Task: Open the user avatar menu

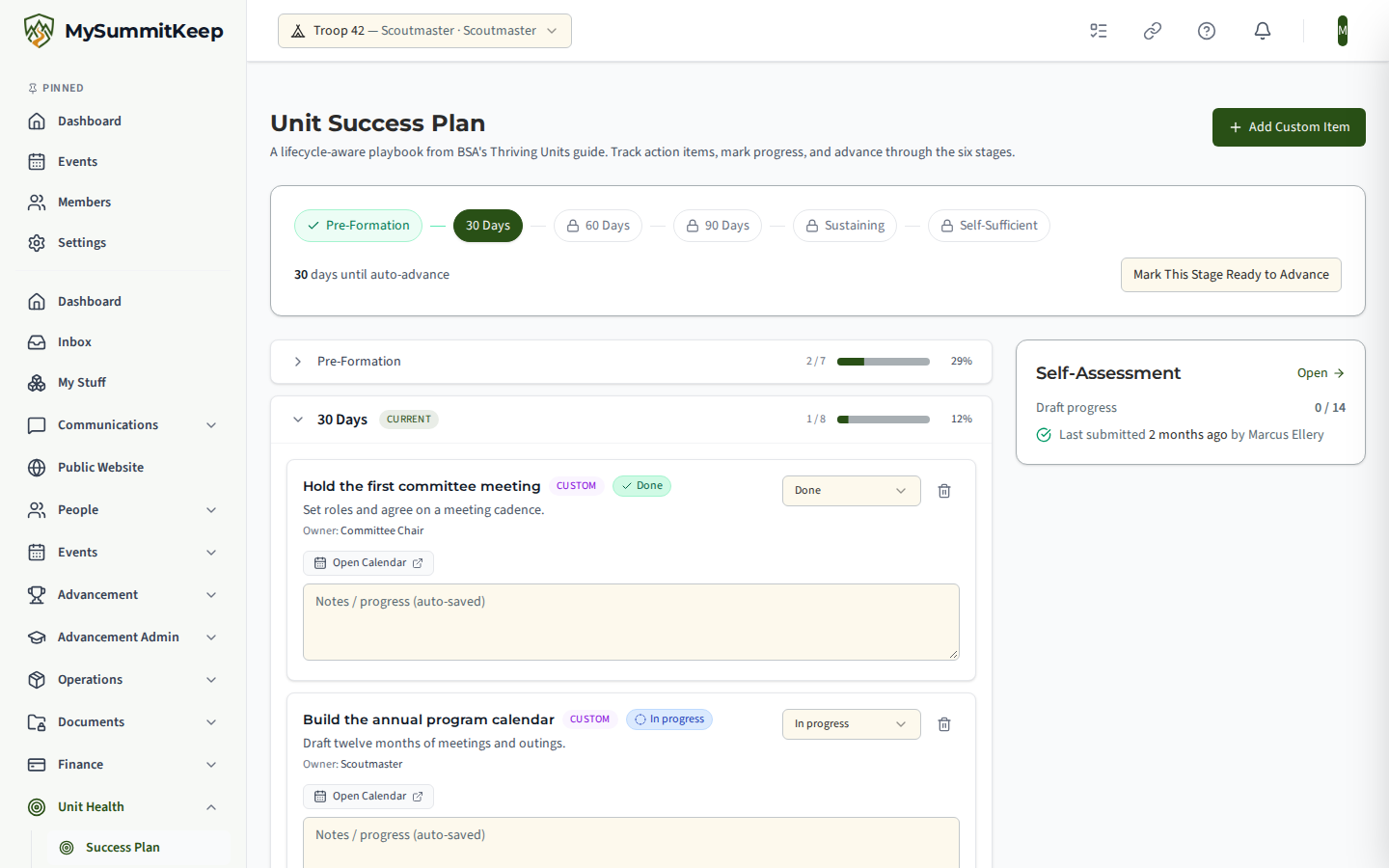Action: (1343, 31)
